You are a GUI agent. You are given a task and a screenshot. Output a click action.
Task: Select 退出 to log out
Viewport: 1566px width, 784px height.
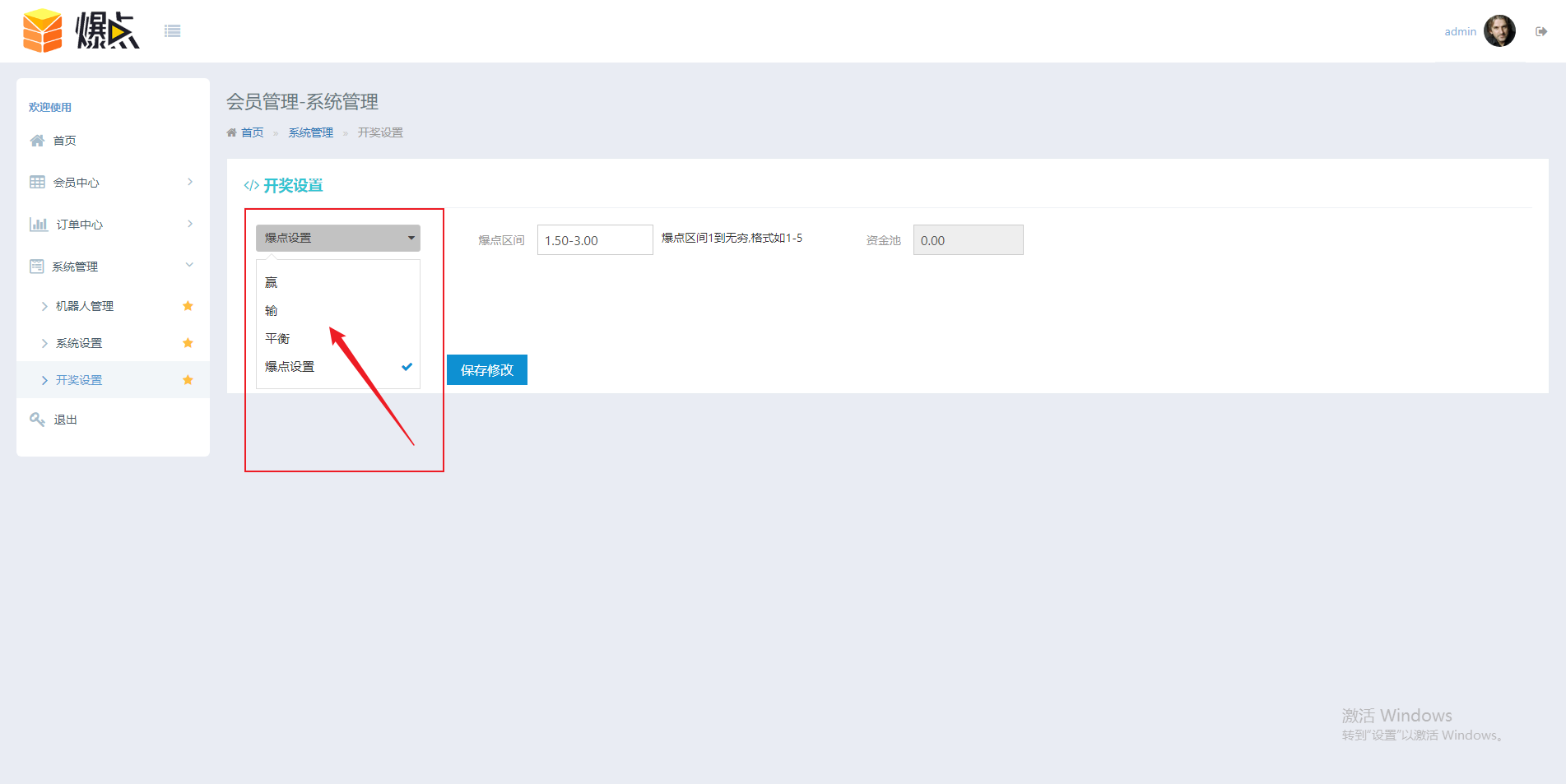[x=66, y=420]
